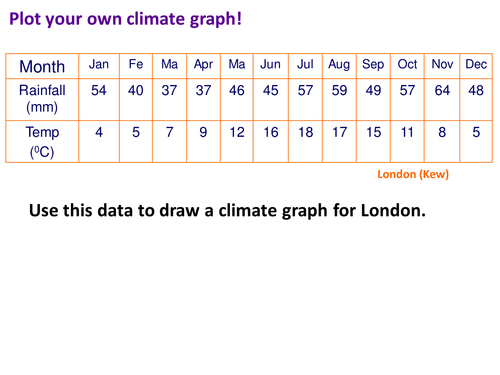Click the Apr column header
This screenshot has width=500, height=375.
pos(203,65)
